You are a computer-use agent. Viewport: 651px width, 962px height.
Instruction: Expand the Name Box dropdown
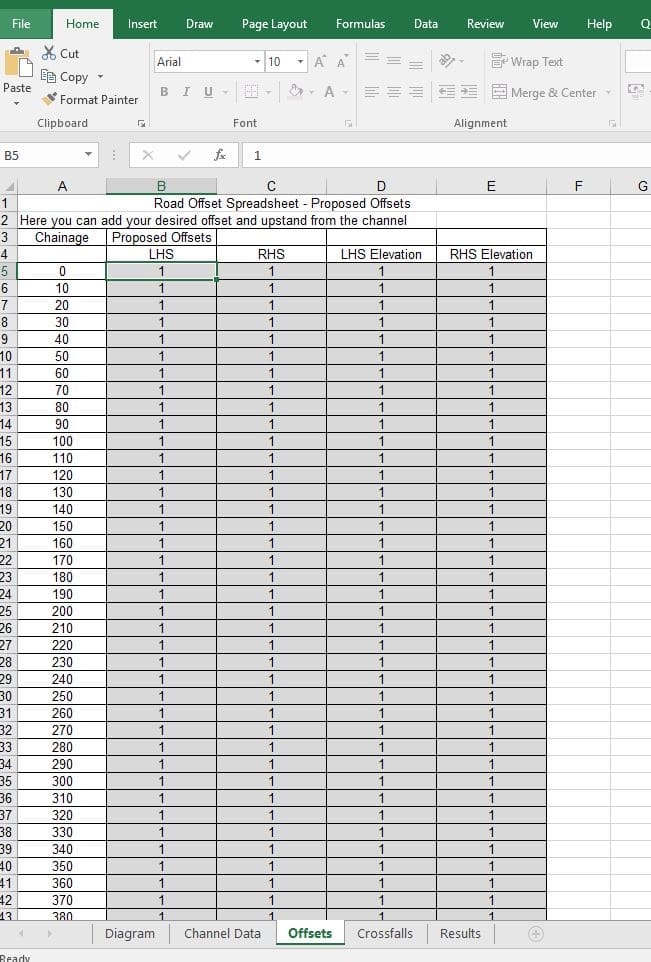[x=88, y=155]
